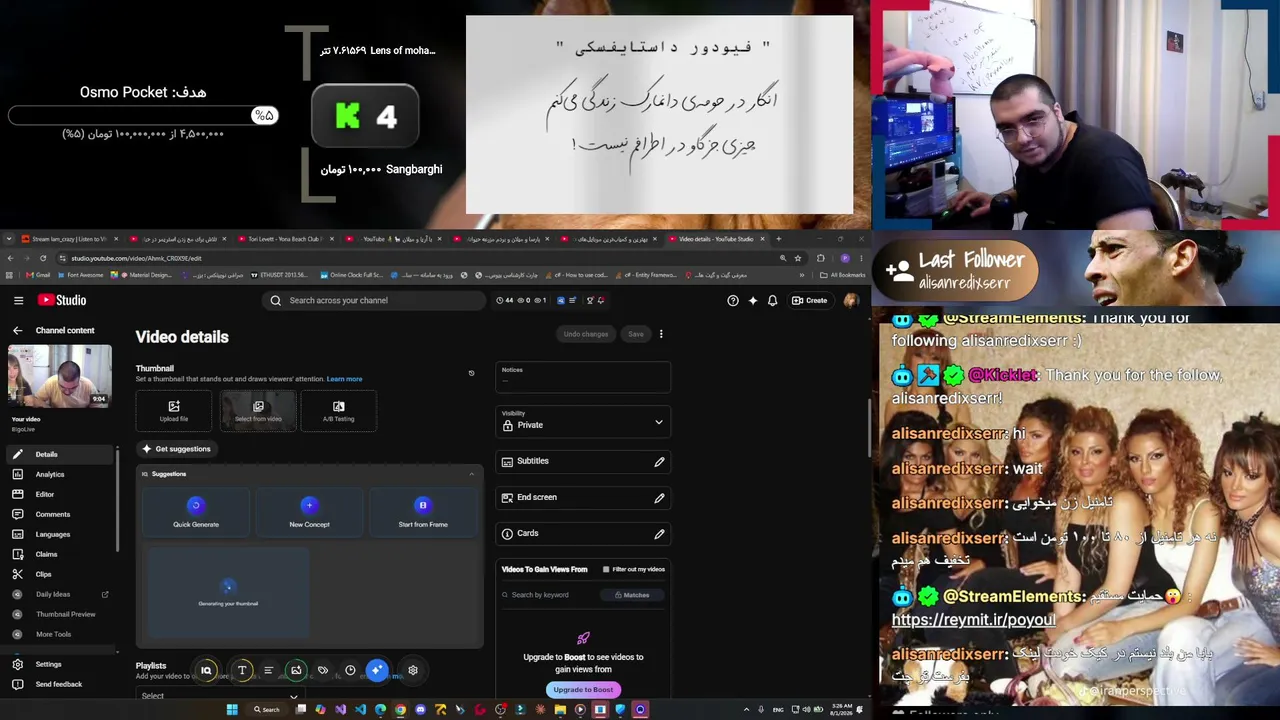Click the Search across your channel field
Viewport: 1280px width, 720px height.
375,300
